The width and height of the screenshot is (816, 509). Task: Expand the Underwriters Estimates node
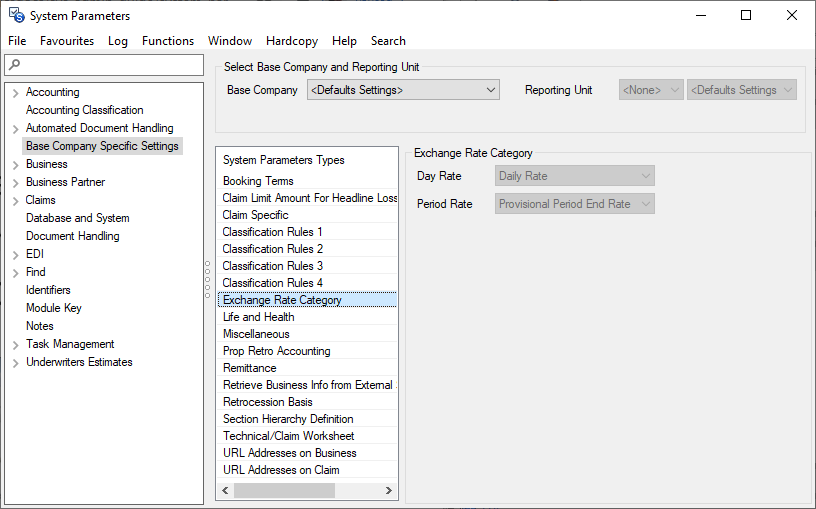15,363
